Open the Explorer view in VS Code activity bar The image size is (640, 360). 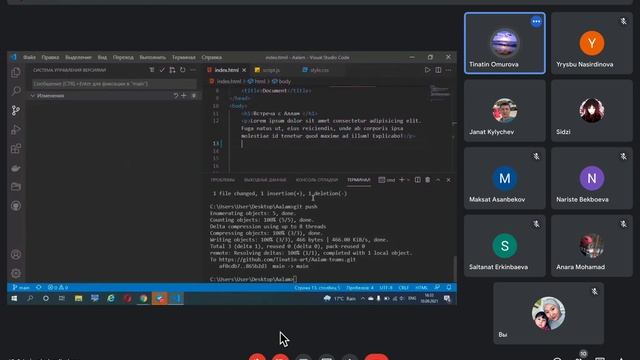16,72
